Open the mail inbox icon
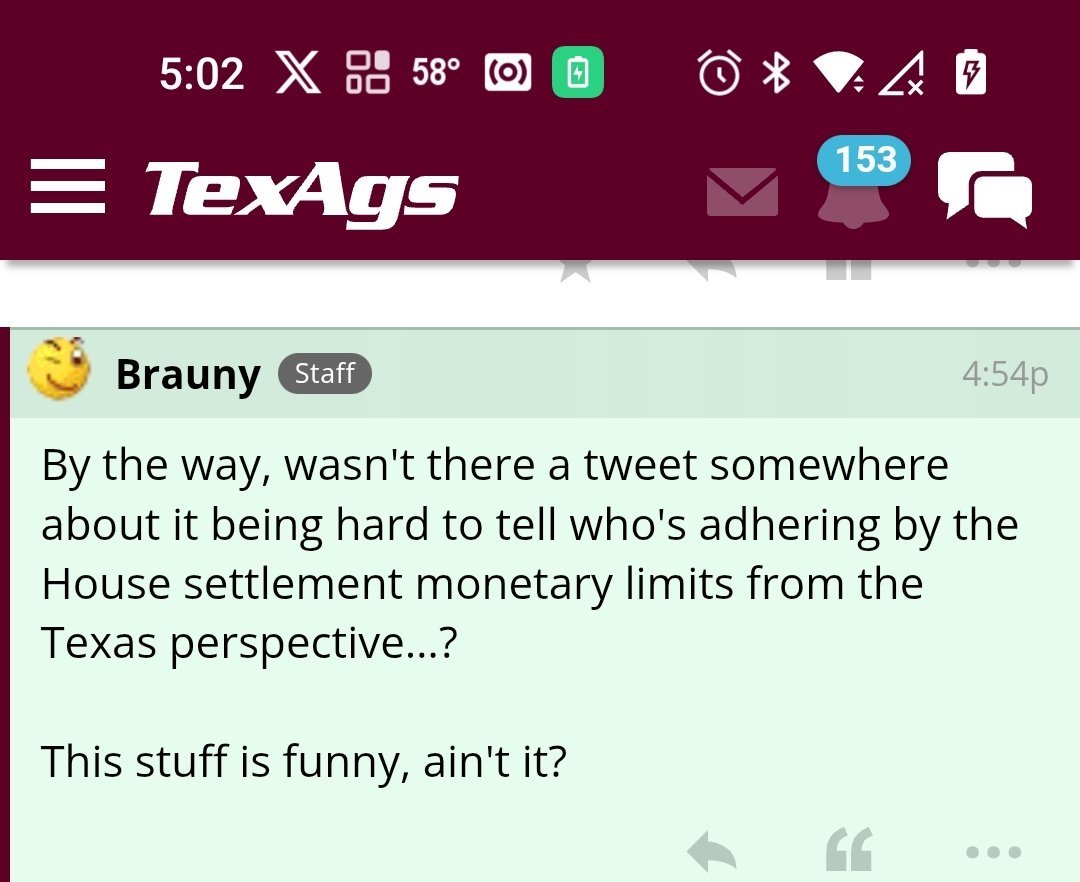 tap(742, 191)
